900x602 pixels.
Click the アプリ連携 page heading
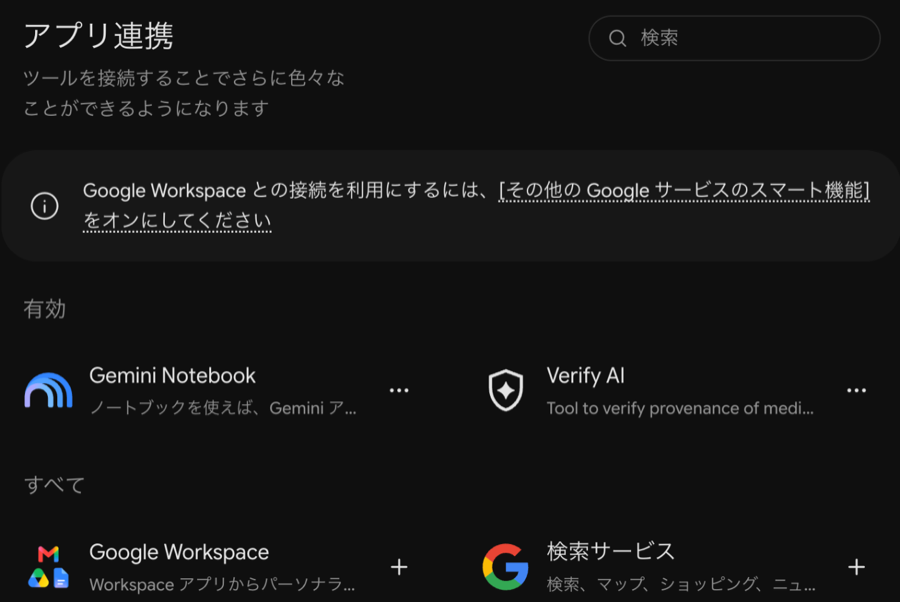[x=98, y=36]
